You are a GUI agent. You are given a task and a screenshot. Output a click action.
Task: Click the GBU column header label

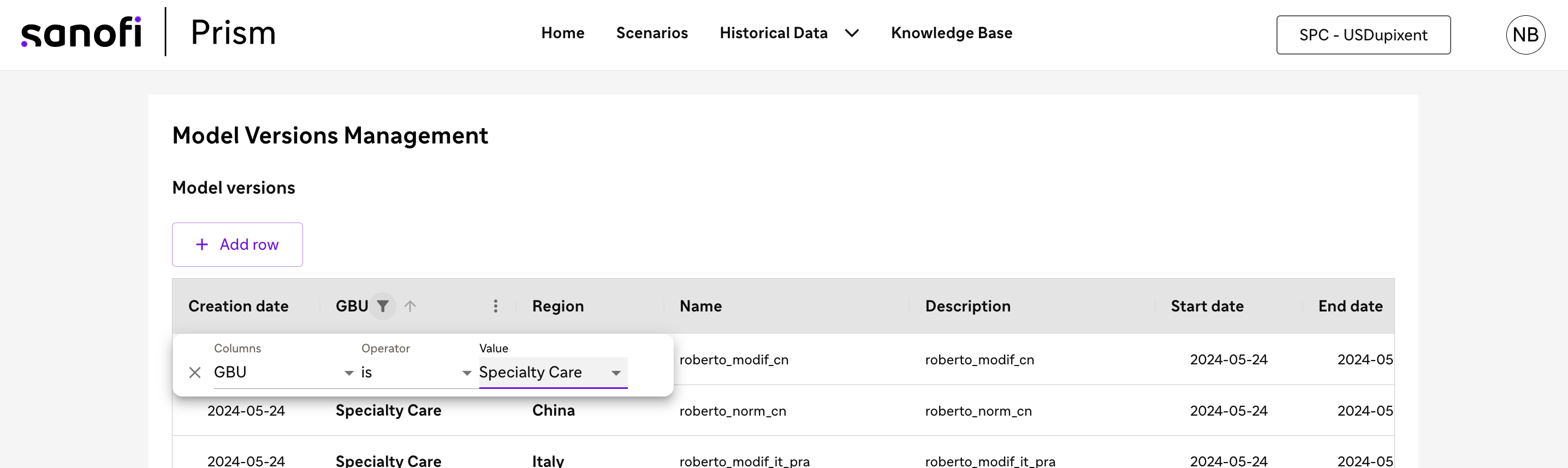pyautogui.click(x=352, y=305)
